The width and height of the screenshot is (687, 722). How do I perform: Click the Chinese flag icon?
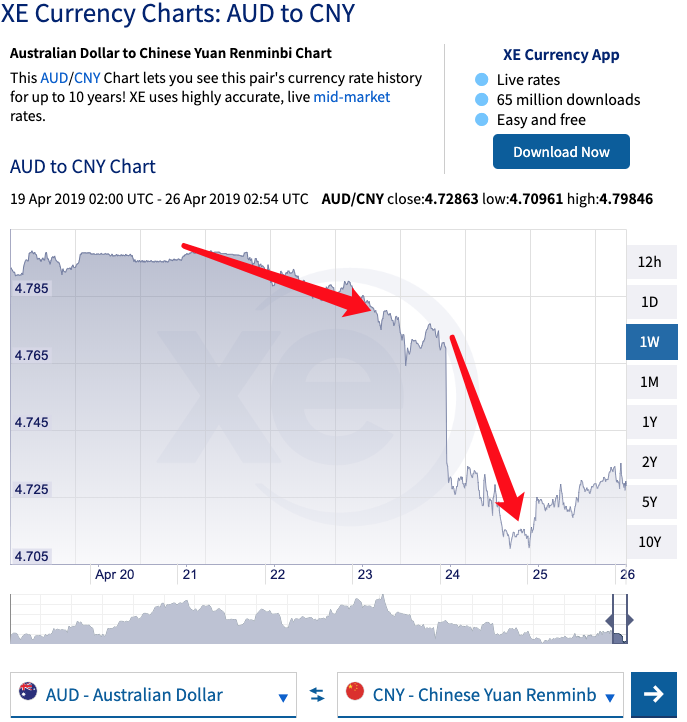pyautogui.click(x=354, y=692)
